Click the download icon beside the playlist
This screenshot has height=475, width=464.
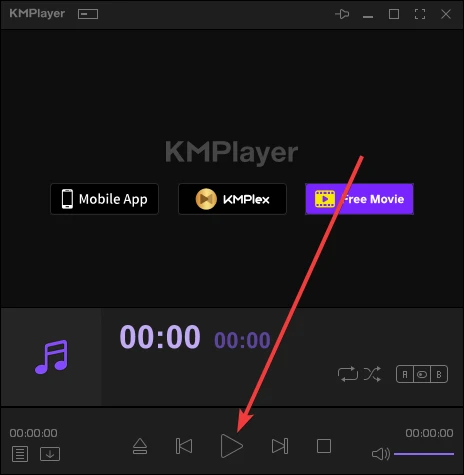tap(50, 454)
